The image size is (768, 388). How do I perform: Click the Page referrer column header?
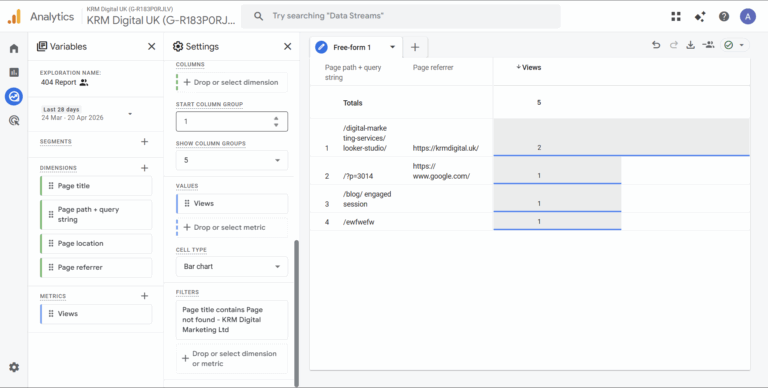[433, 68]
